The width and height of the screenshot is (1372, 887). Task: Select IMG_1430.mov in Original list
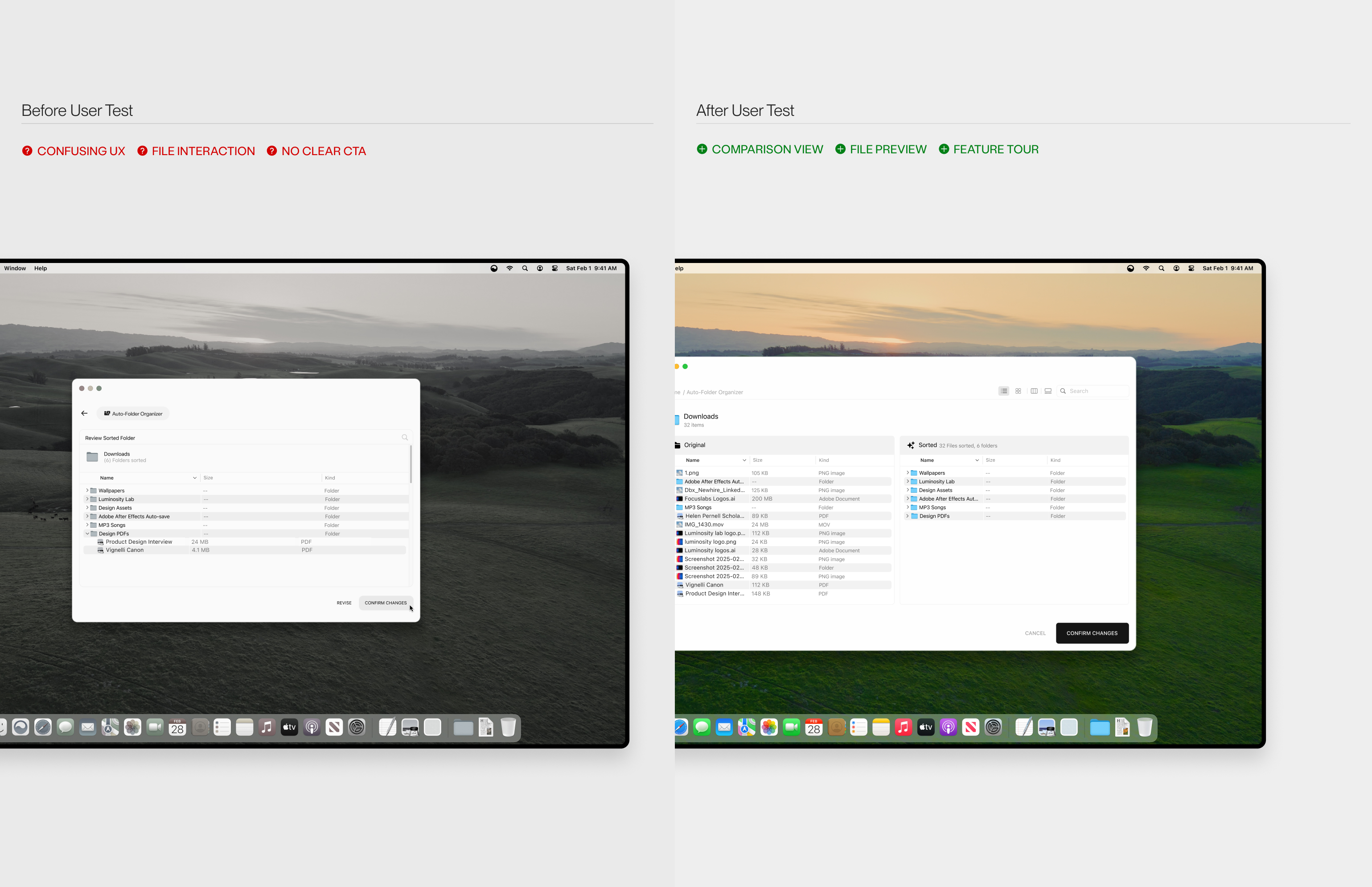pyautogui.click(x=783, y=525)
